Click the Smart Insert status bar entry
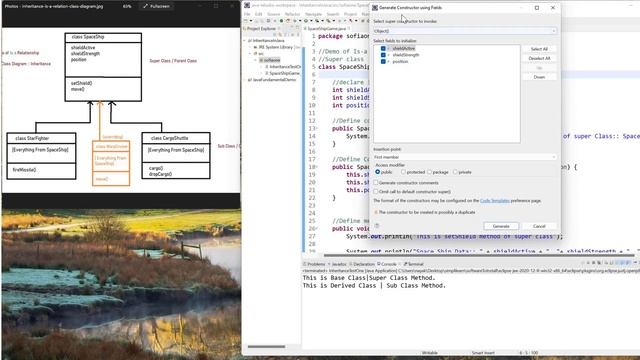 (483, 353)
